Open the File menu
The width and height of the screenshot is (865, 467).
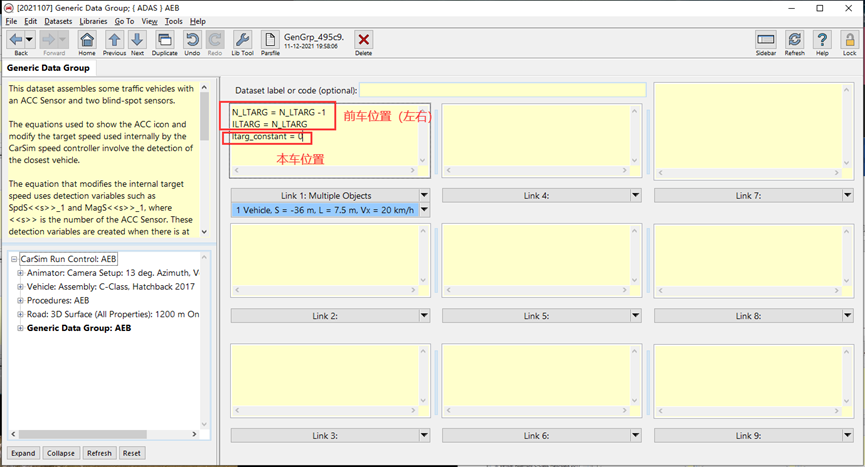pyautogui.click(x=12, y=21)
